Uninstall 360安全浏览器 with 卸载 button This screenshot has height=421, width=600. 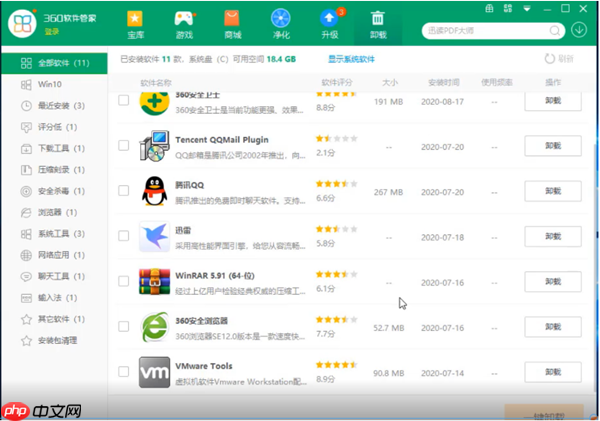(x=553, y=327)
